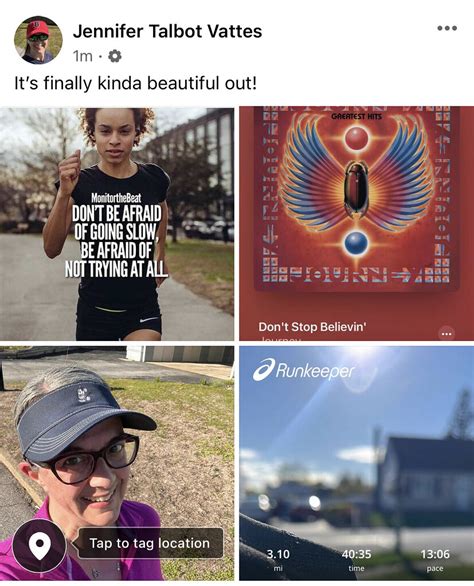The width and height of the screenshot is (474, 586).
Task: Open the motivational runner quote image
Action: 117,224
